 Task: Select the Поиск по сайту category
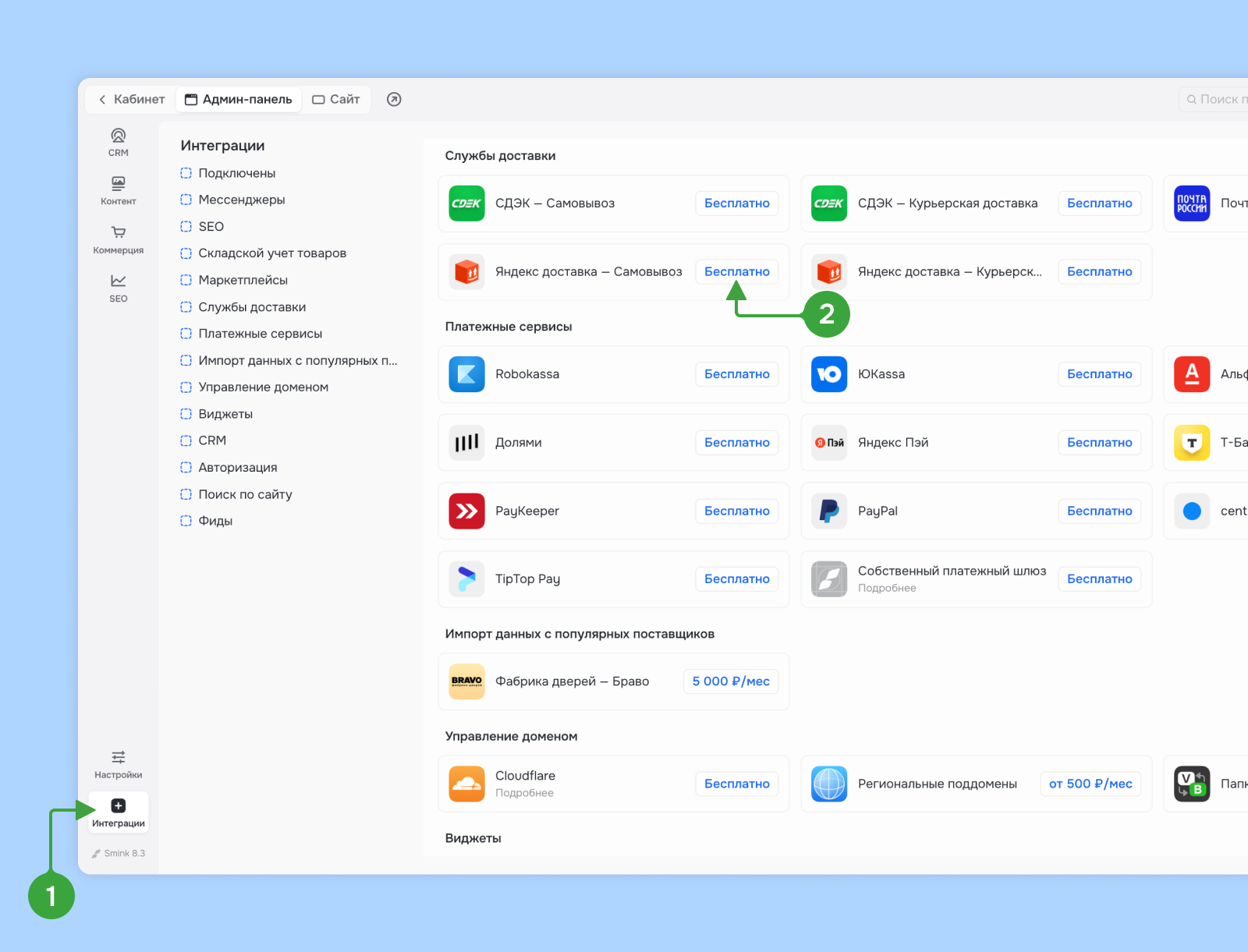pos(236,494)
